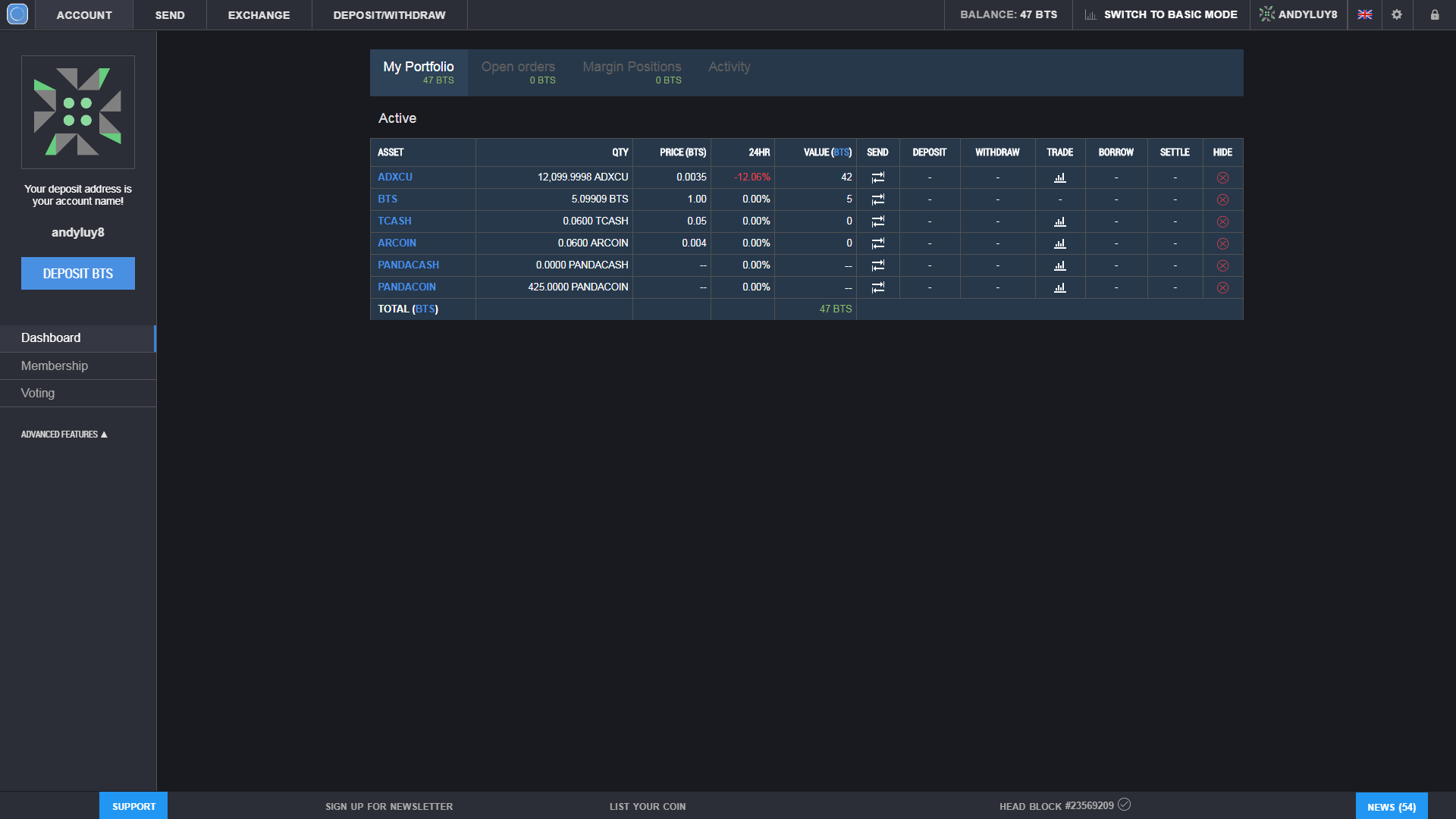Click the BitShares logo in top-left

(17, 14)
